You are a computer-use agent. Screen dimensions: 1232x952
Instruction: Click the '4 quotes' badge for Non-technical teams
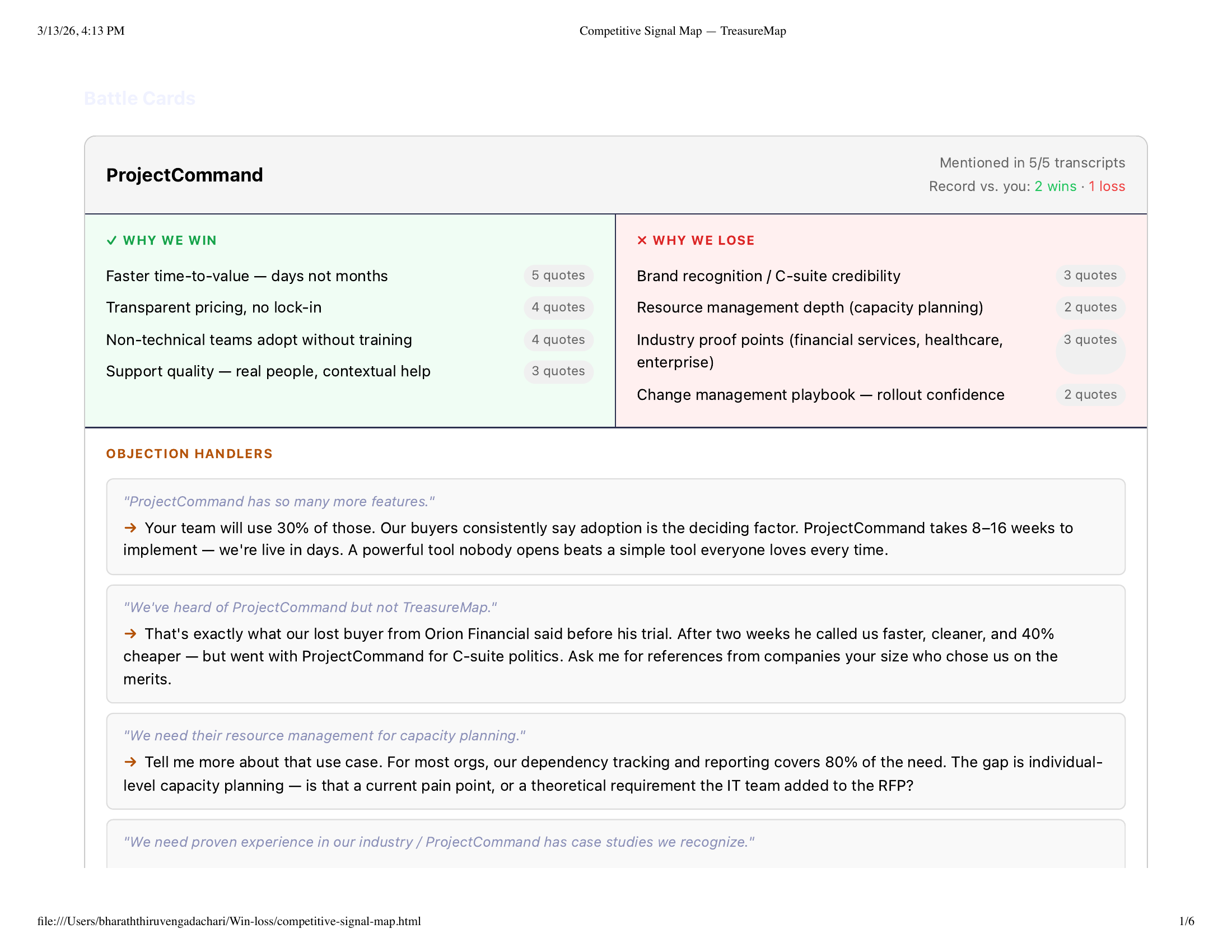(558, 339)
